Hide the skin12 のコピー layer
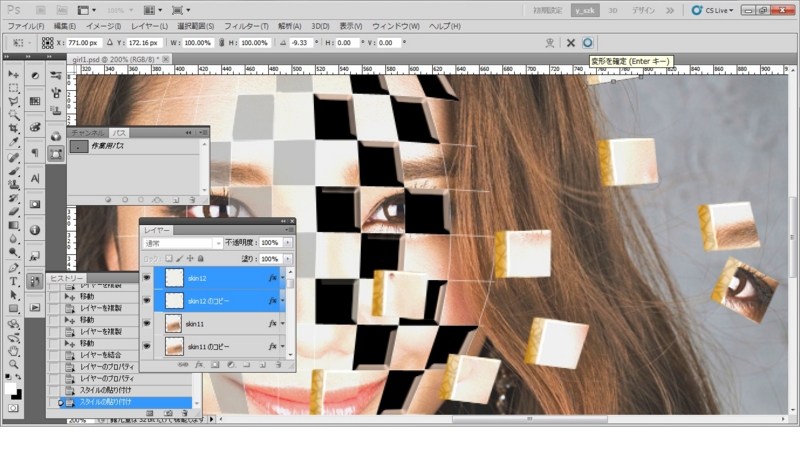 pyautogui.click(x=146, y=301)
